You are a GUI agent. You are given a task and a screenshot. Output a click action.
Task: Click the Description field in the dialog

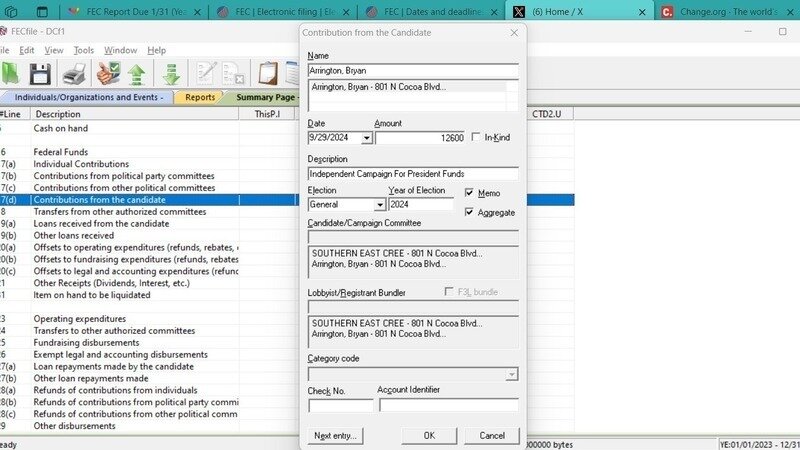(413, 173)
